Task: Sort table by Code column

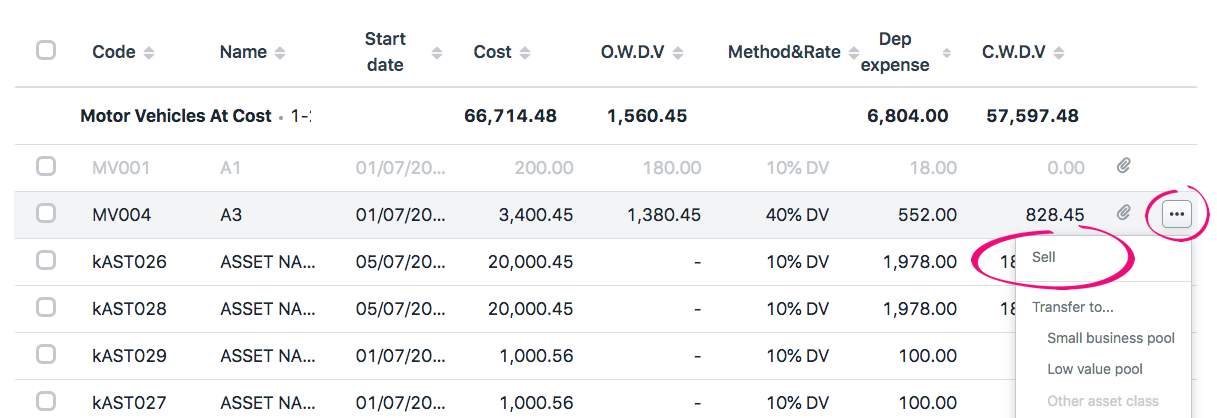Action: click(x=149, y=52)
